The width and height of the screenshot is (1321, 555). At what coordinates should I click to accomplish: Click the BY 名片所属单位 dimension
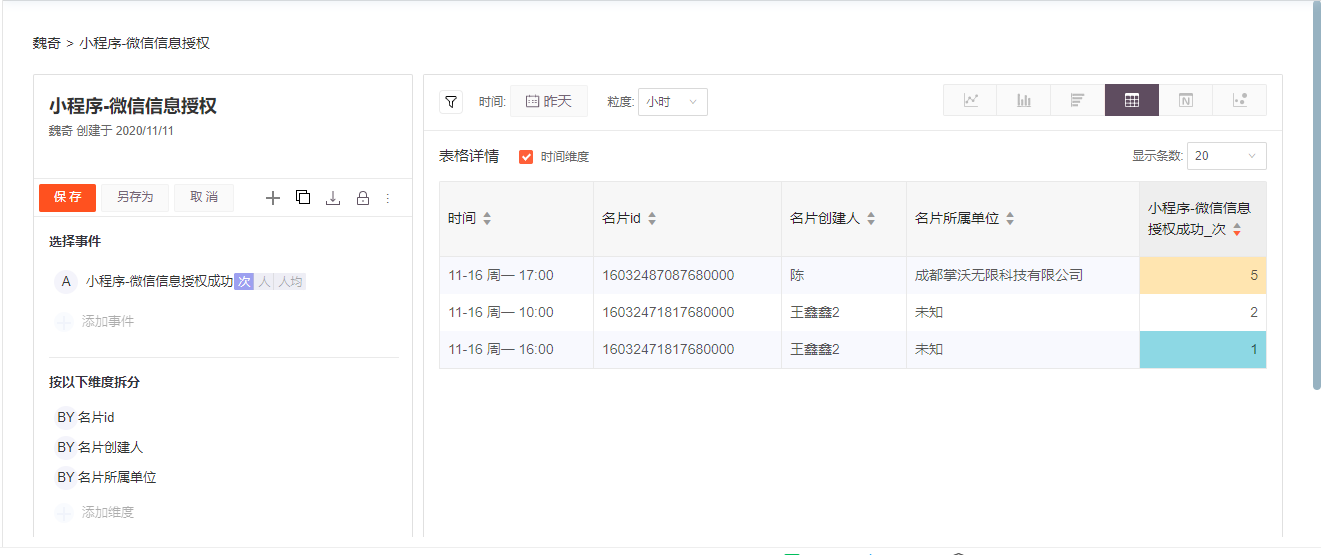[106, 478]
